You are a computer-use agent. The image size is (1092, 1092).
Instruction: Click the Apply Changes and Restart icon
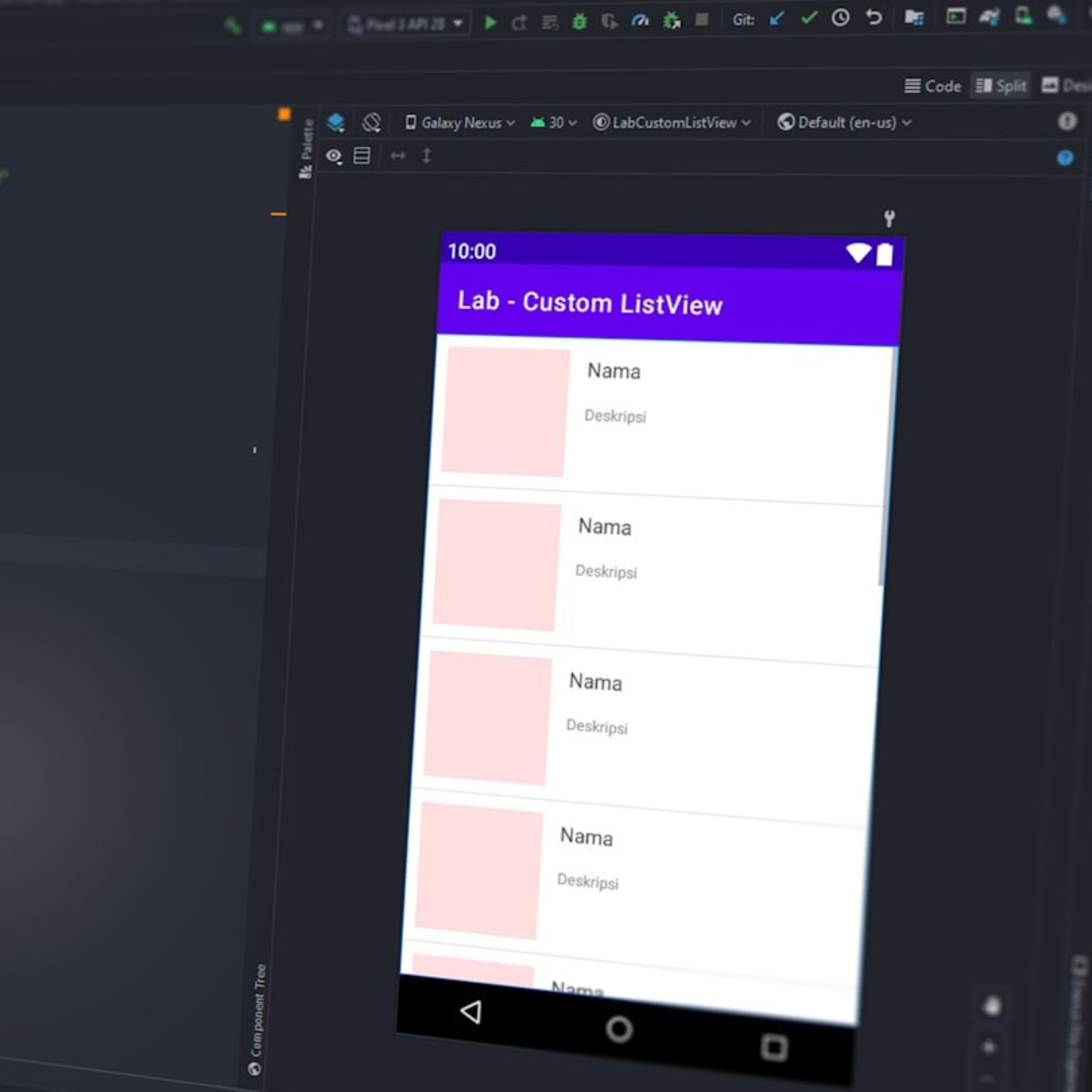[x=519, y=23]
